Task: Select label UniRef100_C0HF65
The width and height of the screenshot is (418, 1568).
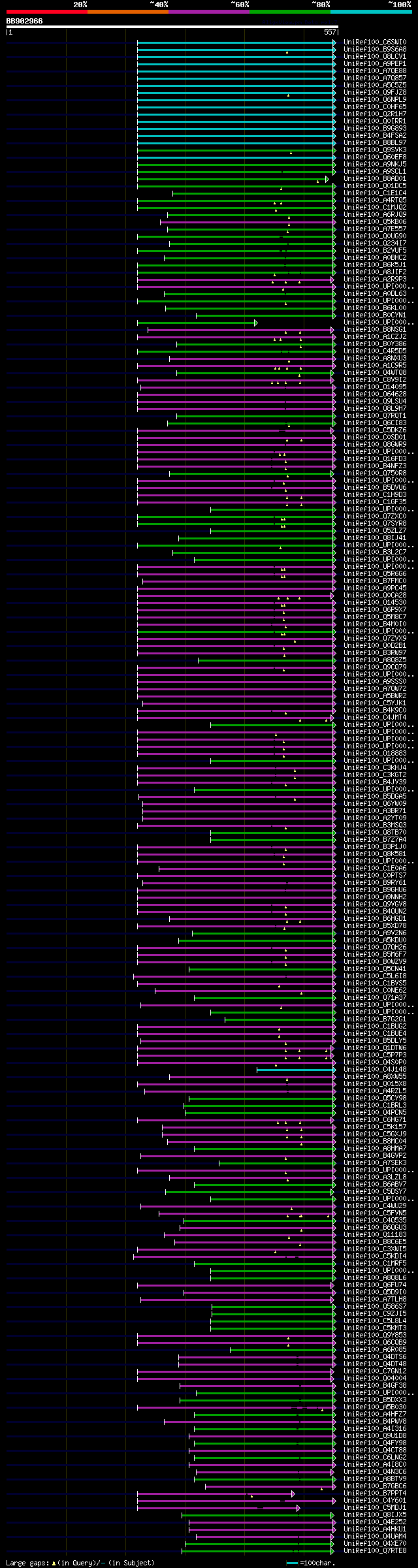Action: coord(375,107)
